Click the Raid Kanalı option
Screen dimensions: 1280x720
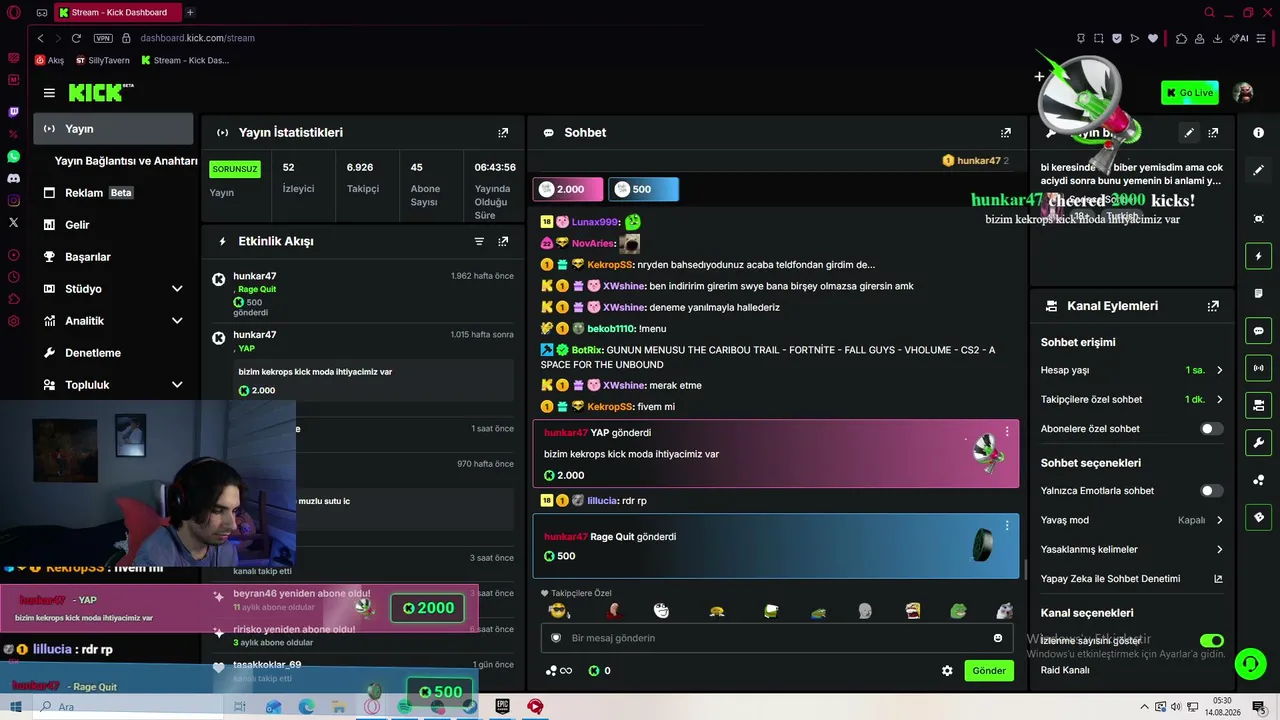coord(1065,670)
